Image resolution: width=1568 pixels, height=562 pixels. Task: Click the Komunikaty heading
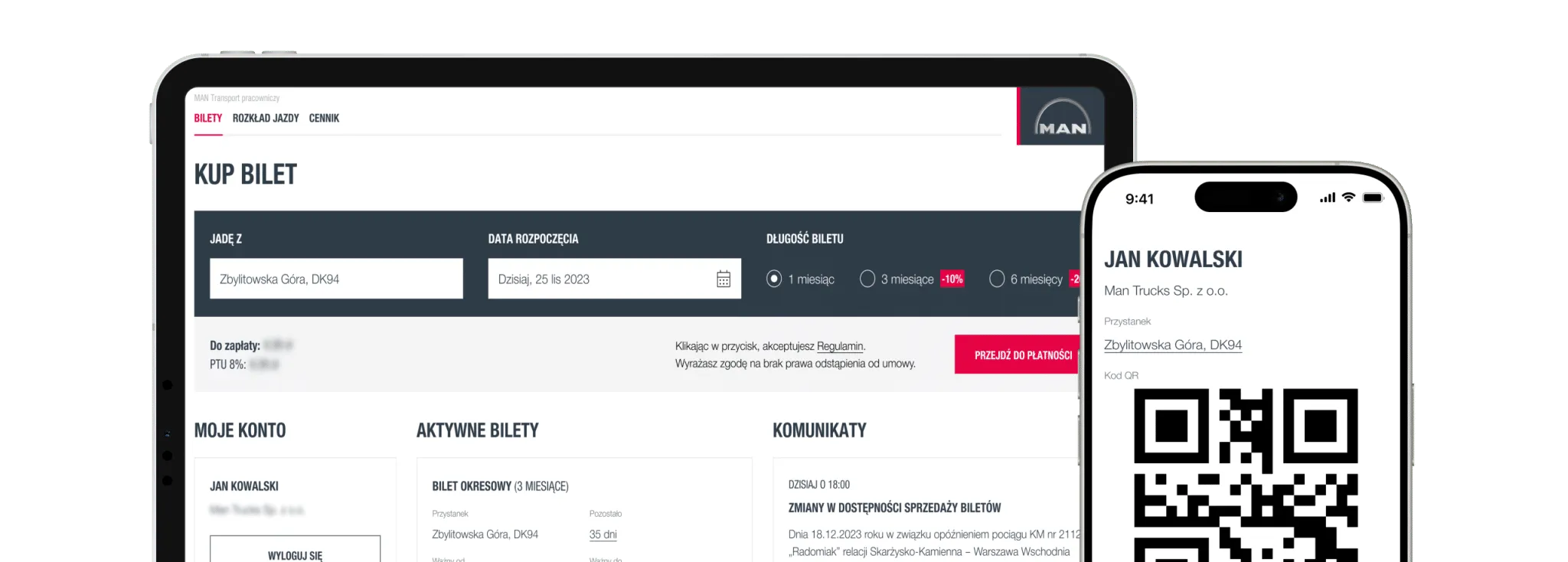819,430
